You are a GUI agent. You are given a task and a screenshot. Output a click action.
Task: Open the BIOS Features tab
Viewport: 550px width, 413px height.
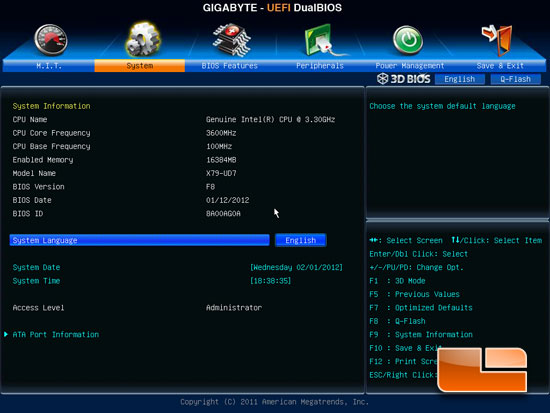click(x=230, y=66)
